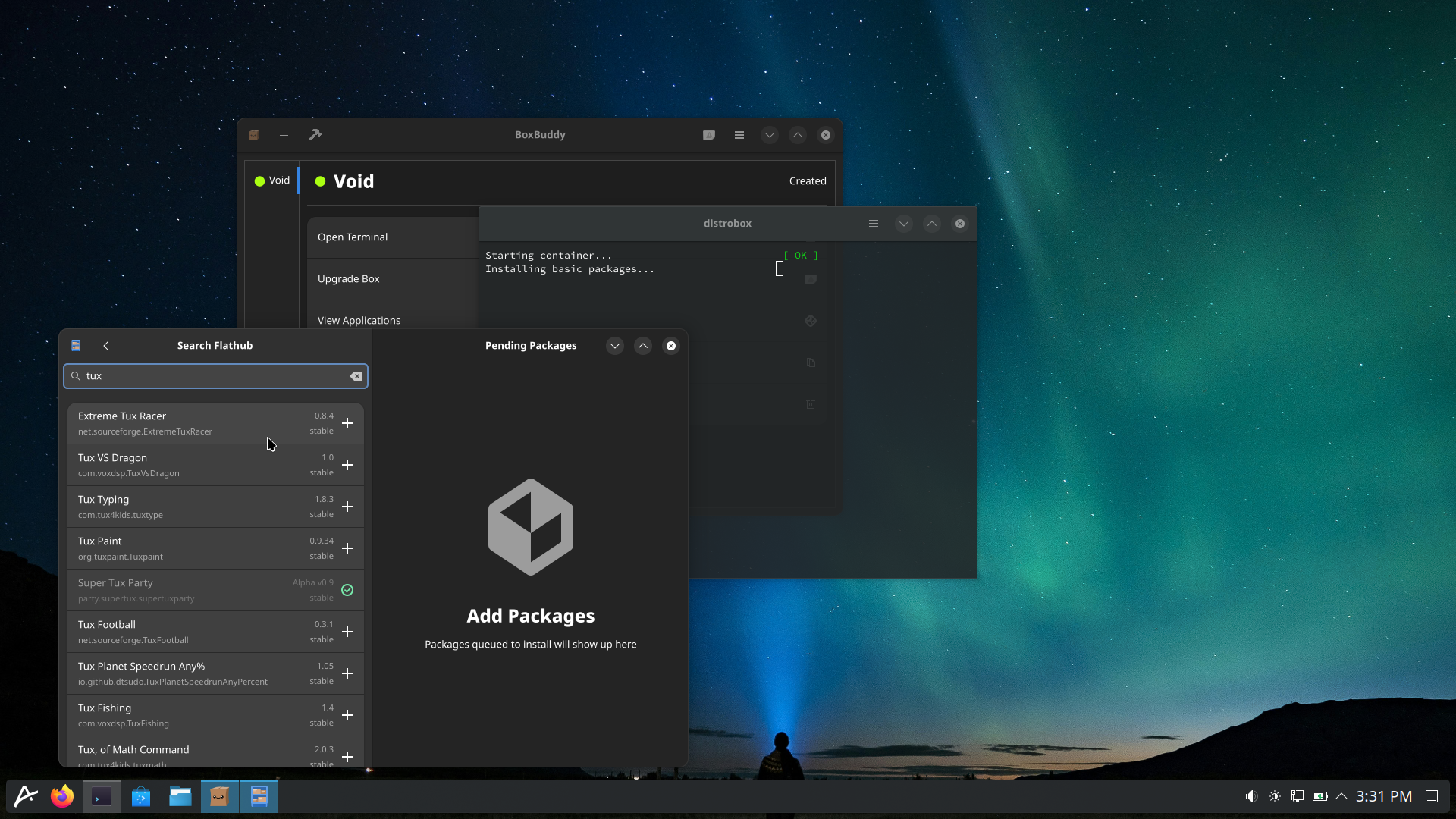This screenshot has width=1456, height=819.
Task: Click Open Terminal in BoxBuddy
Action: click(393, 237)
